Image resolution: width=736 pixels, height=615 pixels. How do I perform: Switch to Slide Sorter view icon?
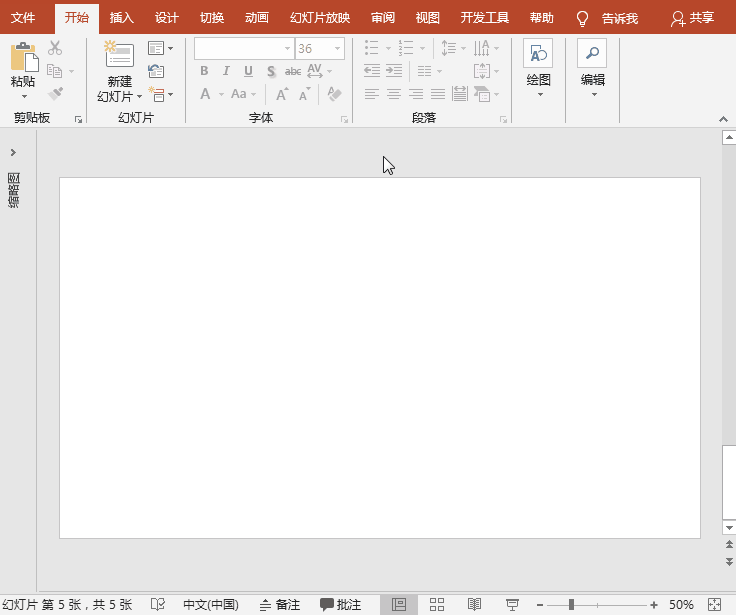click(437, 604)
